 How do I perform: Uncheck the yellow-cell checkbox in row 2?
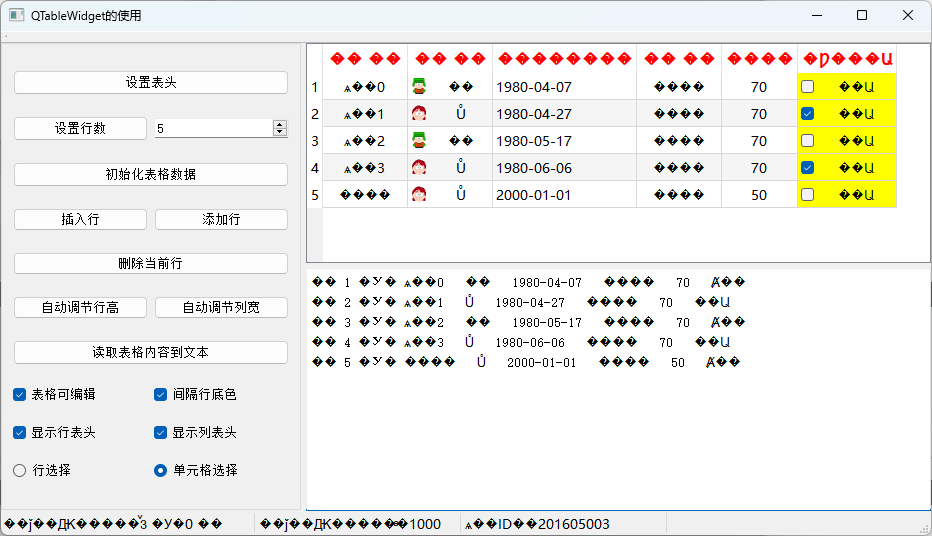[x=808, y=114]
